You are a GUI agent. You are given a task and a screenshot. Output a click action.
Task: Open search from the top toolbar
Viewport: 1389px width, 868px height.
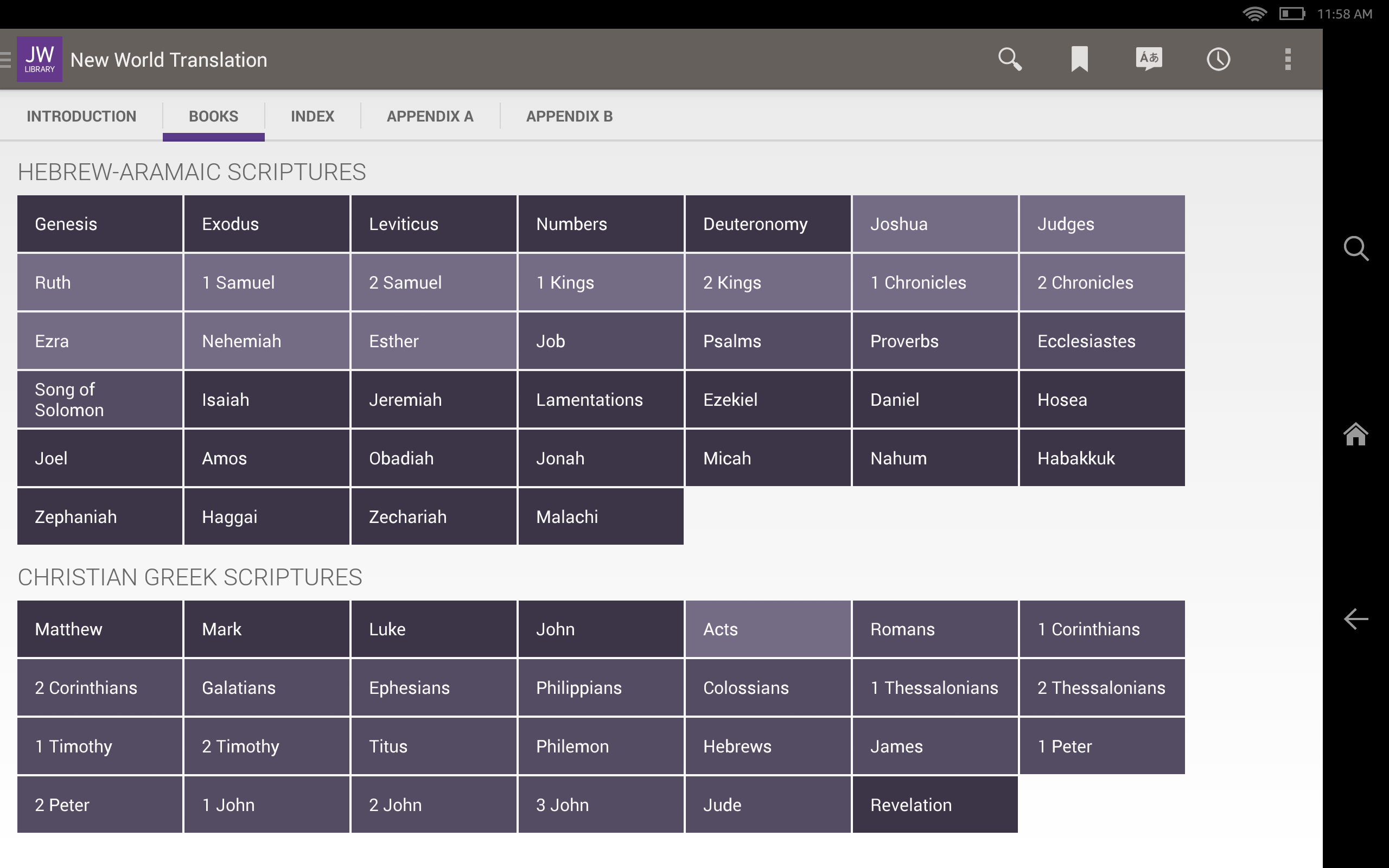point(1010,59)
